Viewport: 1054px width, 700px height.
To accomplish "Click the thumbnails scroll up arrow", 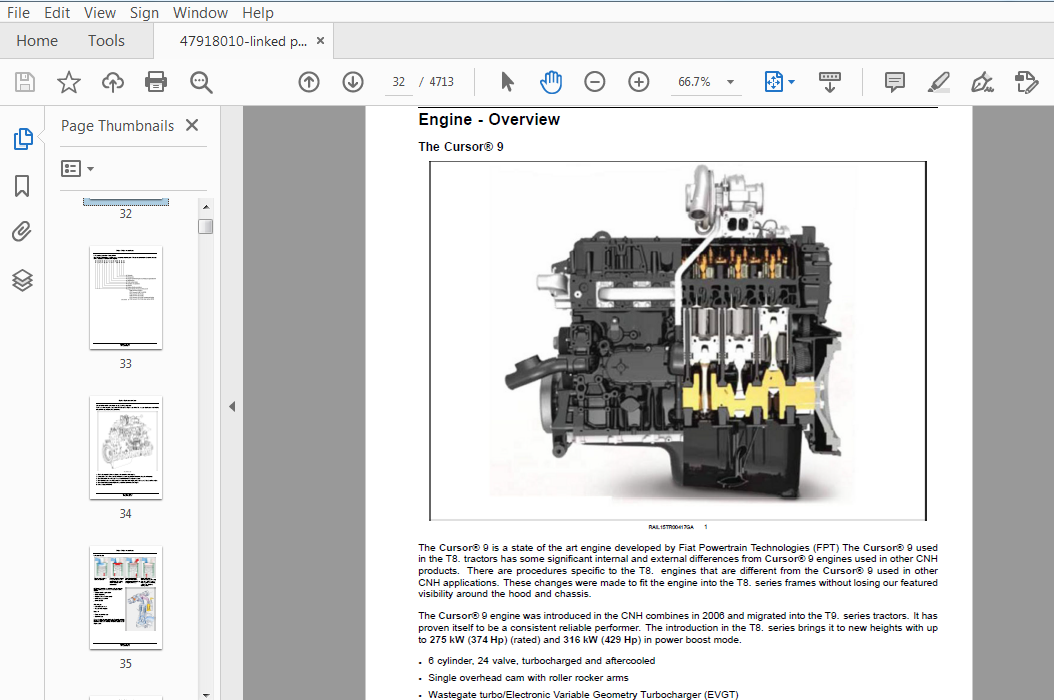I will click(206, 206).
